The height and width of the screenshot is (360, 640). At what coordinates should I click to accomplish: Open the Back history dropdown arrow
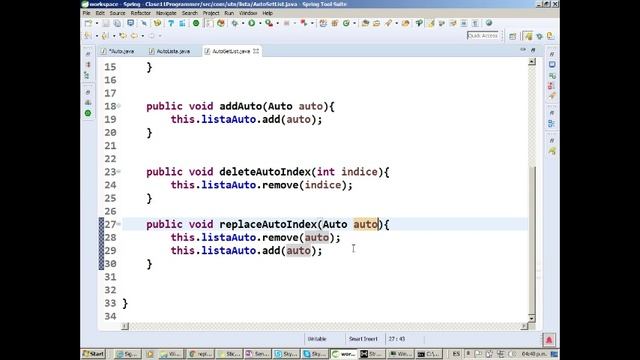[142, 36]
